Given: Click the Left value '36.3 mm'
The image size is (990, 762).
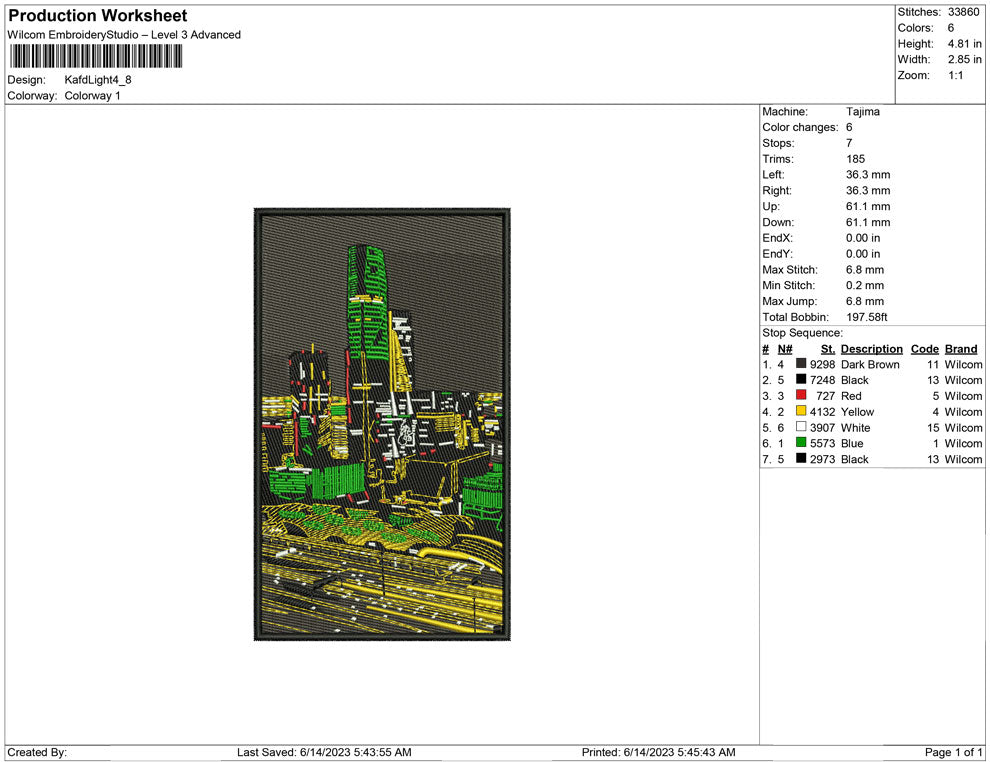Looking at the screenshot, I should coord(868,174).
